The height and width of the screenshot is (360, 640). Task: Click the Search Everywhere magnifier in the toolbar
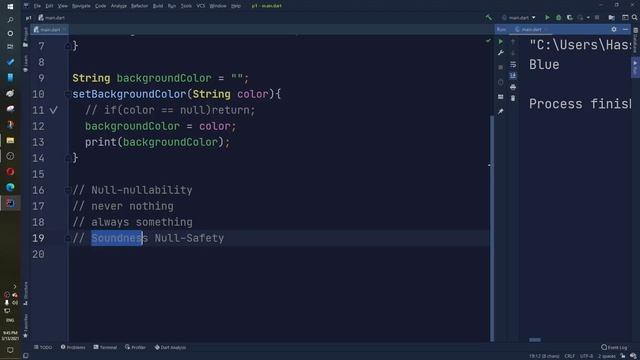tap(634, 18)
